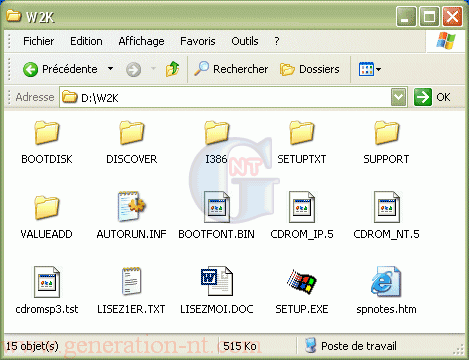Open the Favoris menu
This screenshot has height=360, width=469.
198,41
